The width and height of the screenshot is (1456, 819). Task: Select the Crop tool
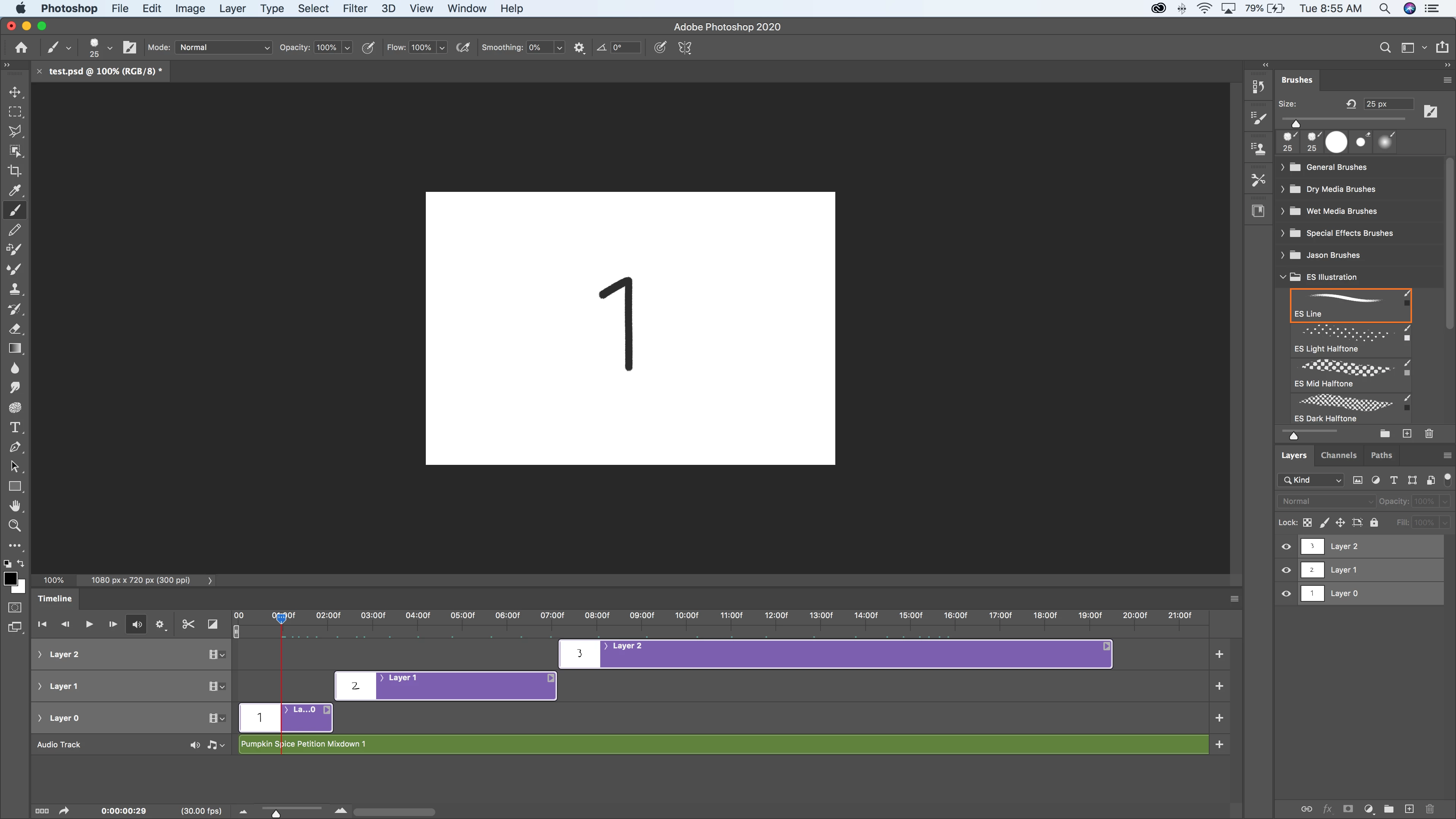[x=15, y=171]
